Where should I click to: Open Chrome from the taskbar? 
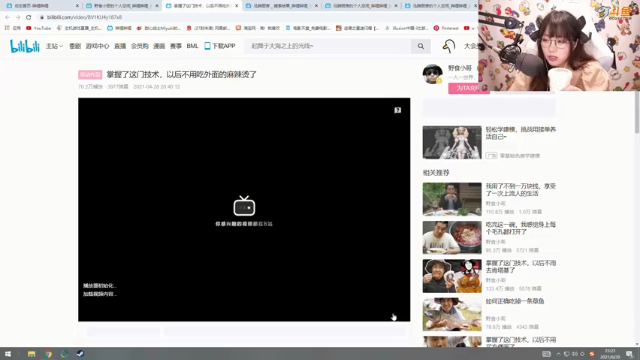point(48,354)
